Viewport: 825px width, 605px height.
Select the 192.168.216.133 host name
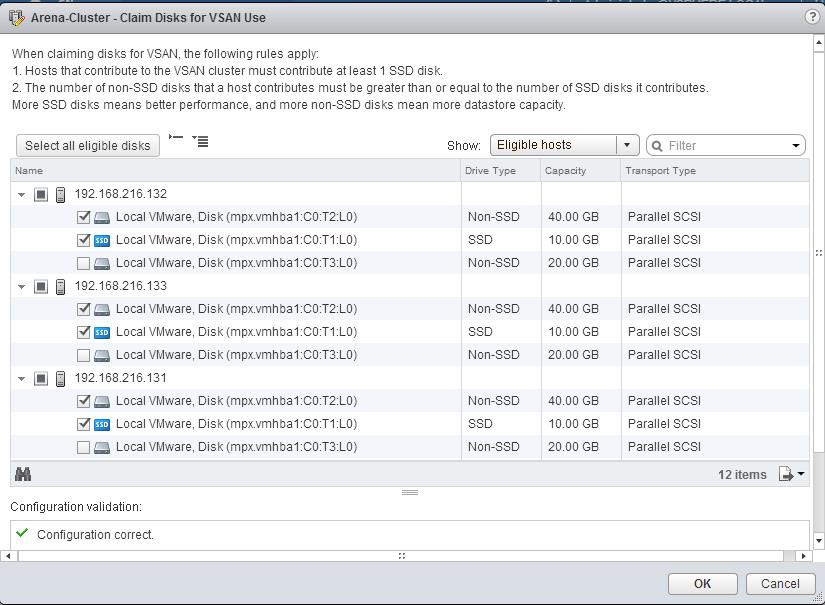120,286
